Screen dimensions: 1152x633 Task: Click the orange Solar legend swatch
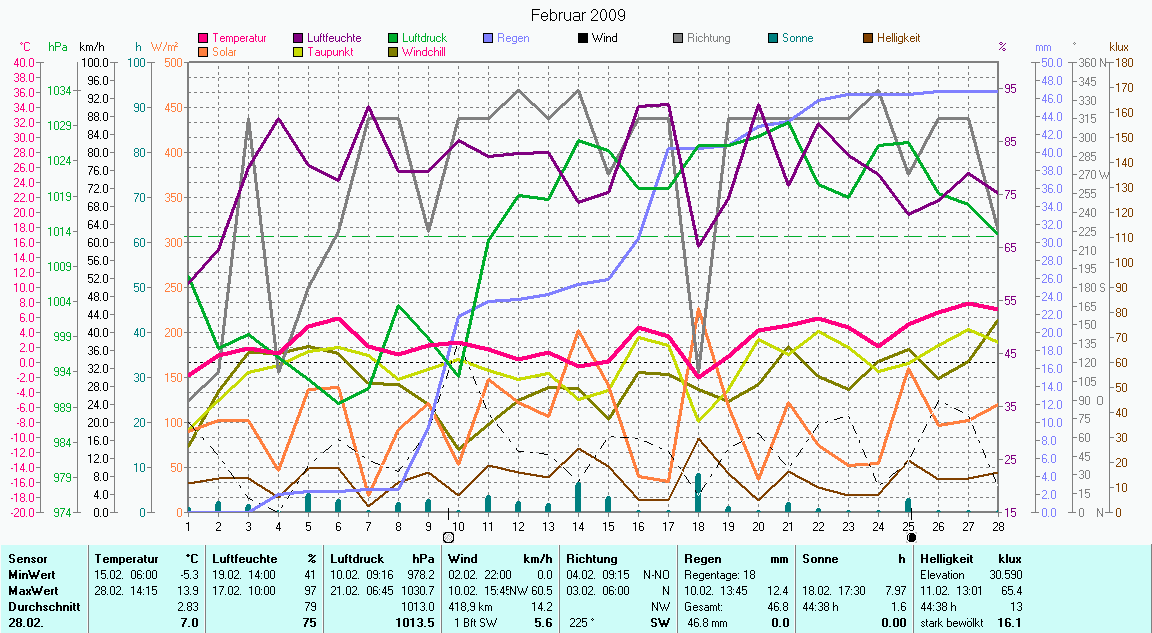pos(205,51)
